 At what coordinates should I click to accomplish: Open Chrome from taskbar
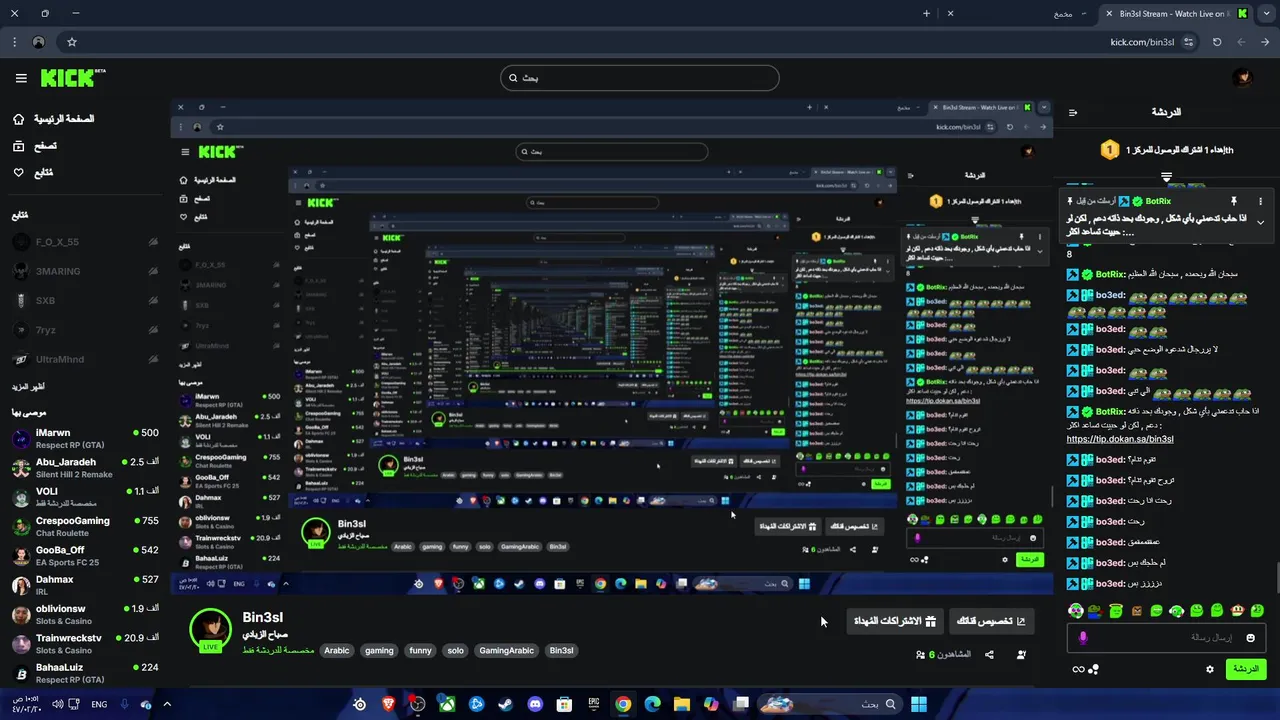pos(623,704)
